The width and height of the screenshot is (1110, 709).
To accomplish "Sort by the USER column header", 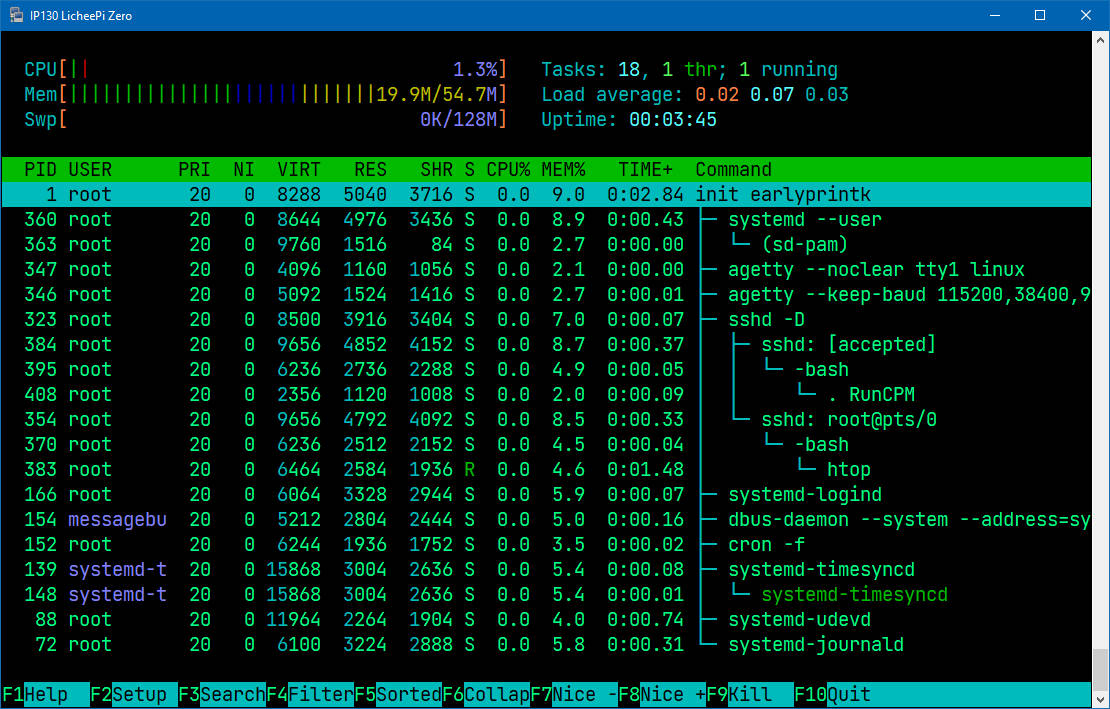I will [x=90, y=170].
